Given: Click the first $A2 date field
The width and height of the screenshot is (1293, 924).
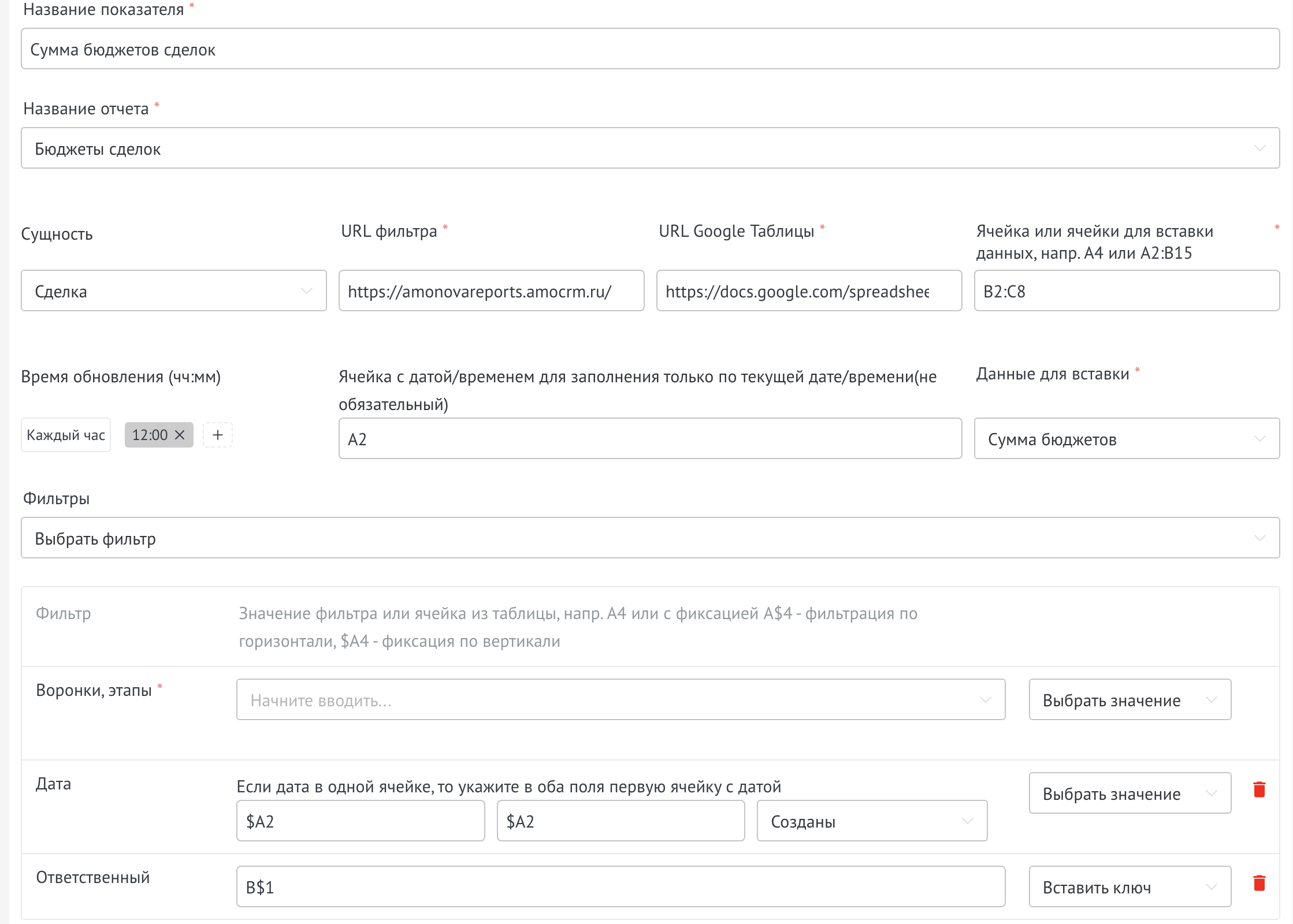Looking at the screenshot, I should 361,821.
